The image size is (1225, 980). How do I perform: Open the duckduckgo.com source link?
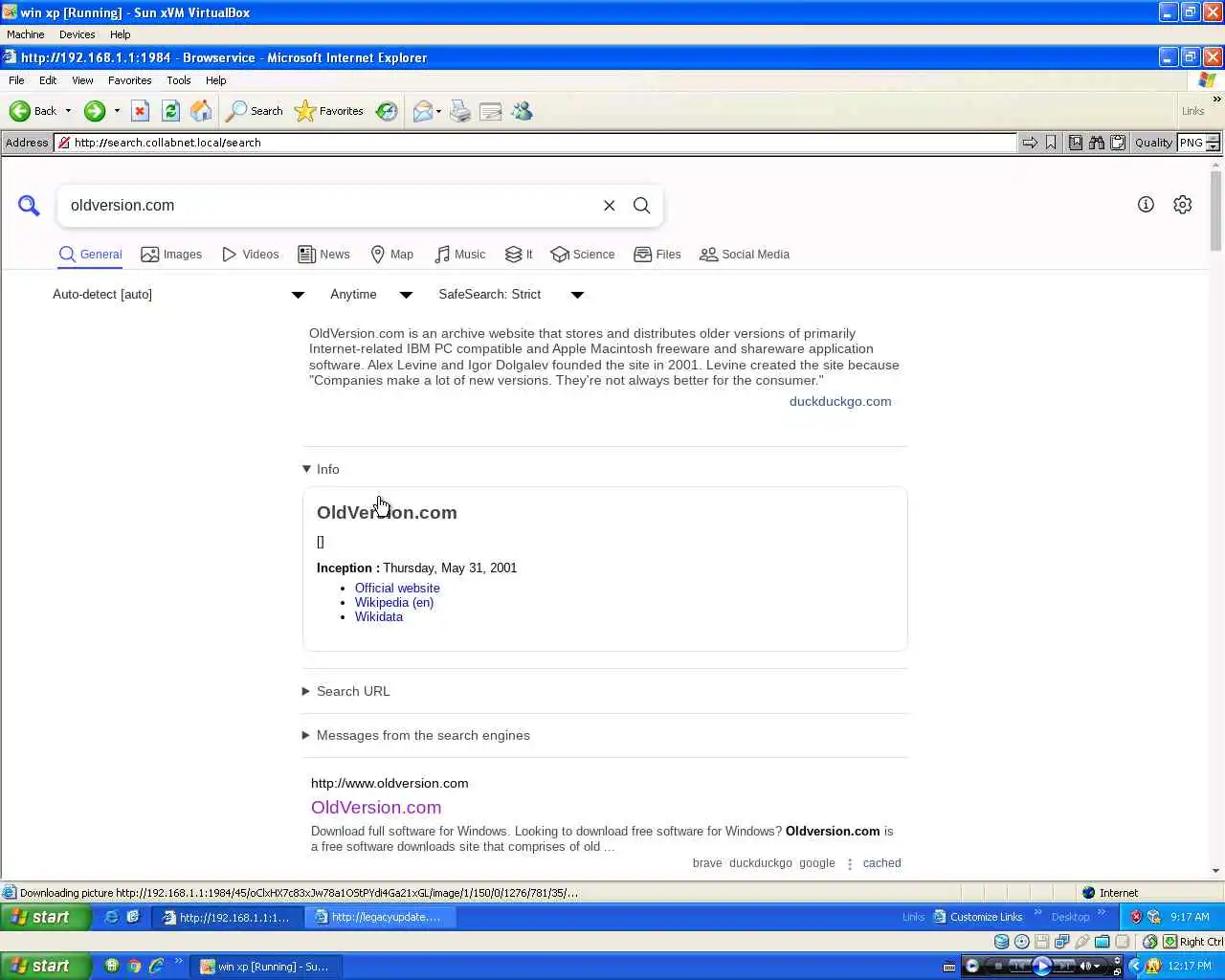[x=840, y=402]
